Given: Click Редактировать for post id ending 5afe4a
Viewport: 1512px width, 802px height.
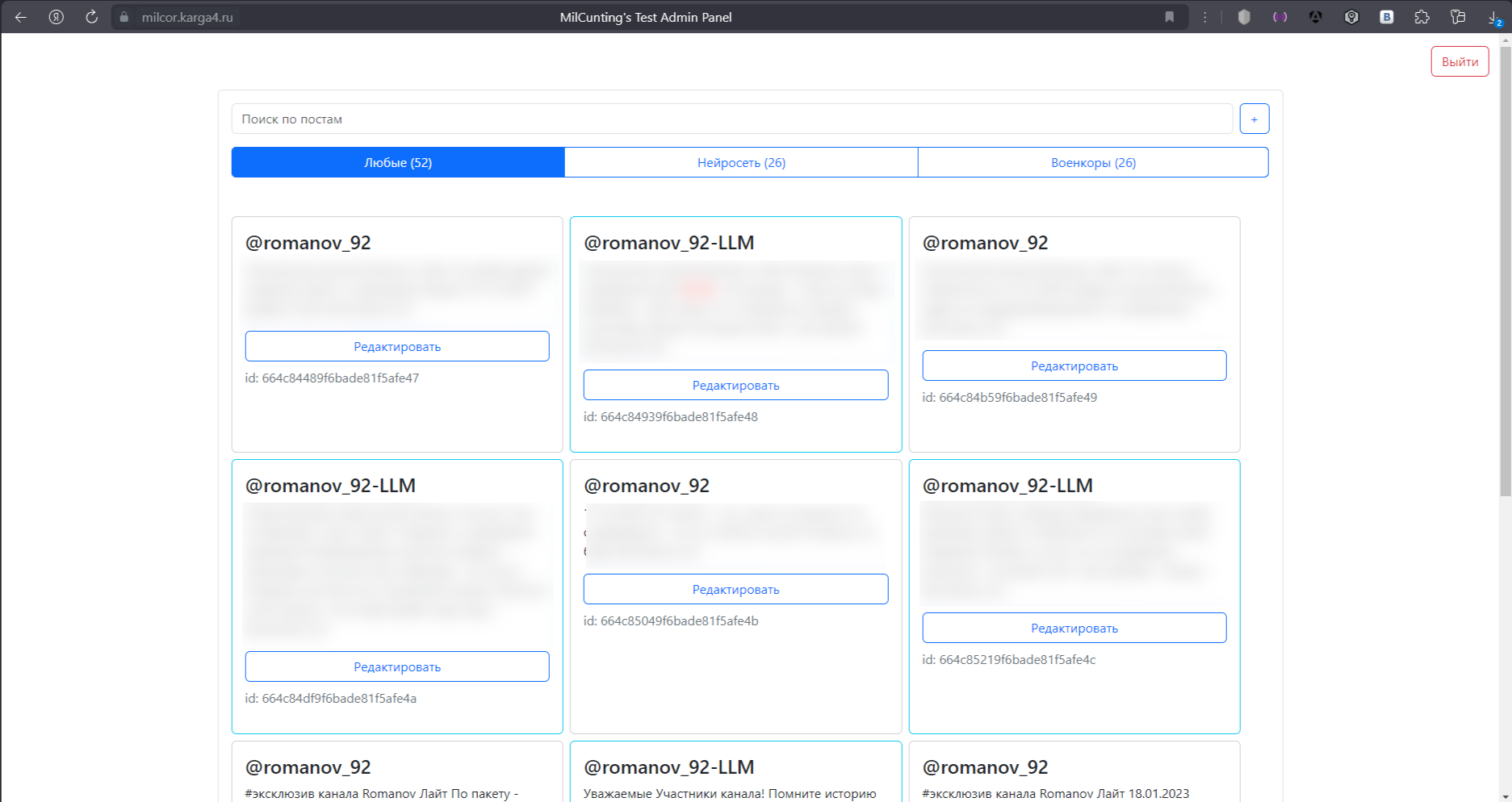Looking at the screenshot, I should pyautogui.click(x=397, y=666).
